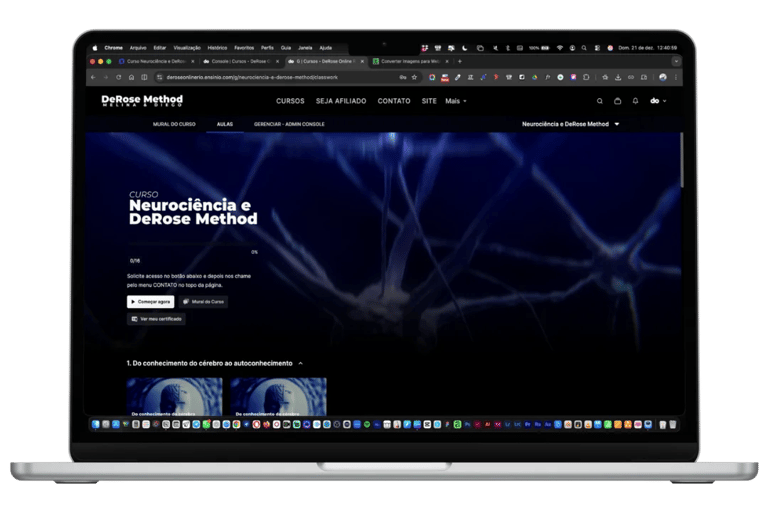This screenshot has width=768, height=512.
Task: Click the pen-shaped extension icon in toolbar
Action: click(457, 77)
